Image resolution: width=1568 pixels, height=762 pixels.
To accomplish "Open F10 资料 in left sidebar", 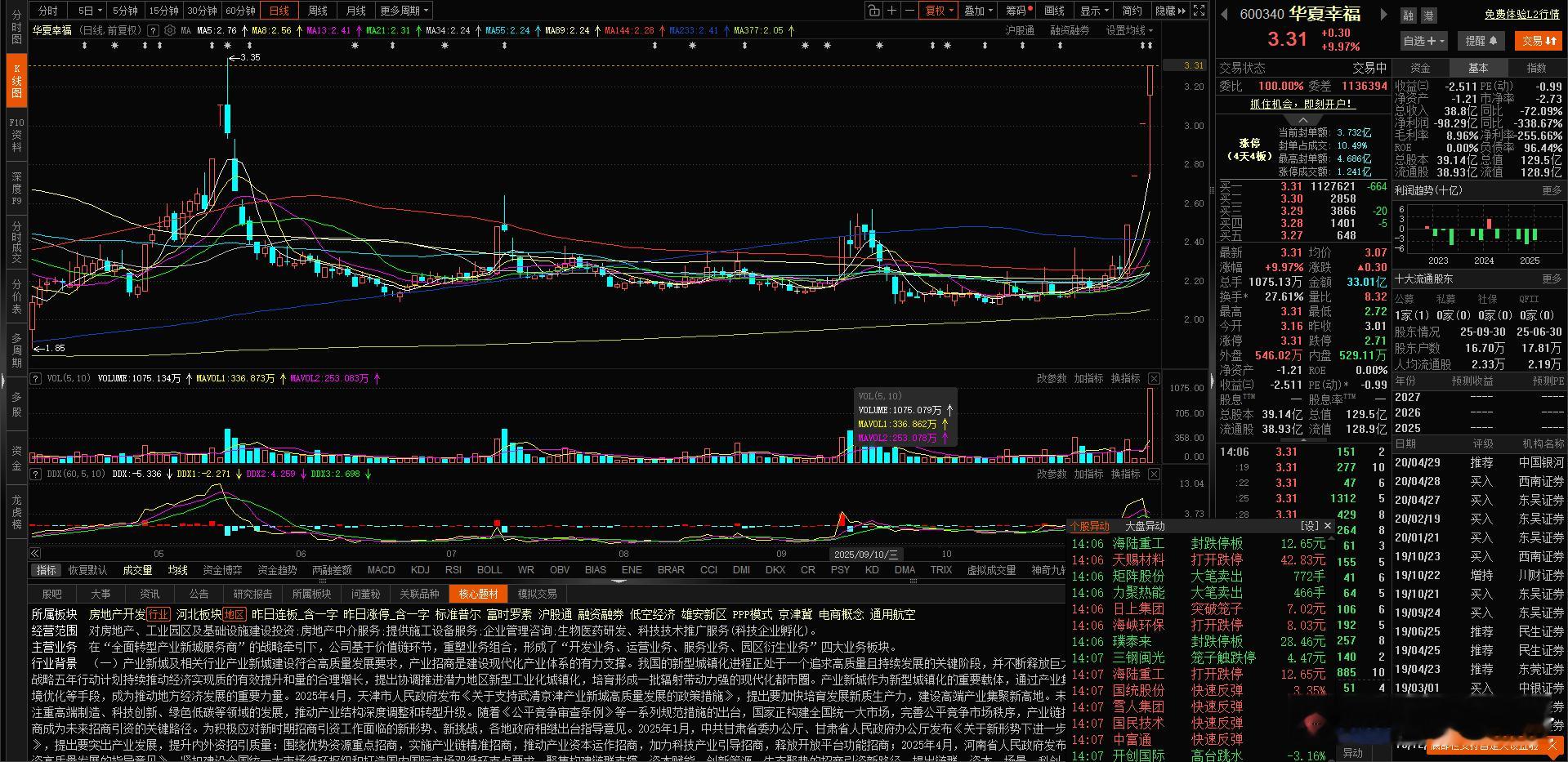I will (x=16, y=135).
